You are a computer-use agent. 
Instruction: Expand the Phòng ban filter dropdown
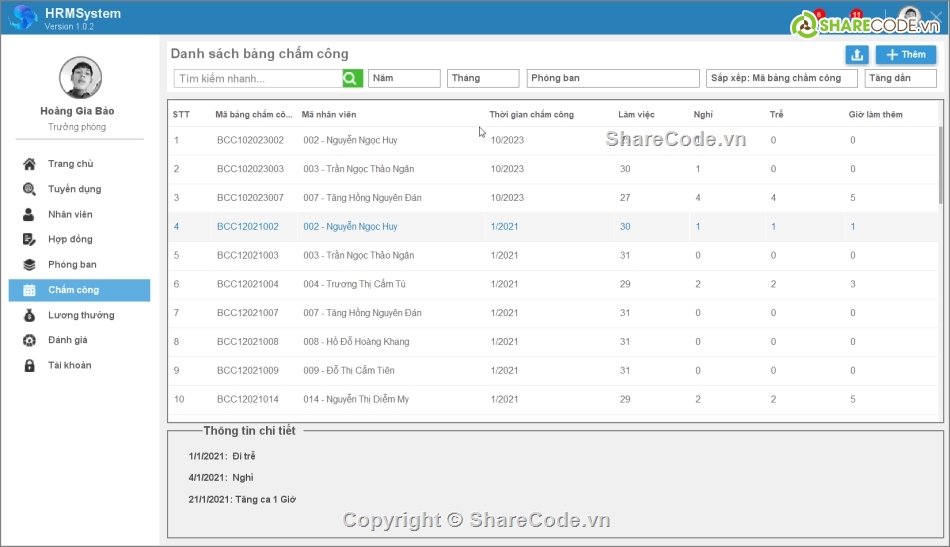[x=612, y=78]
